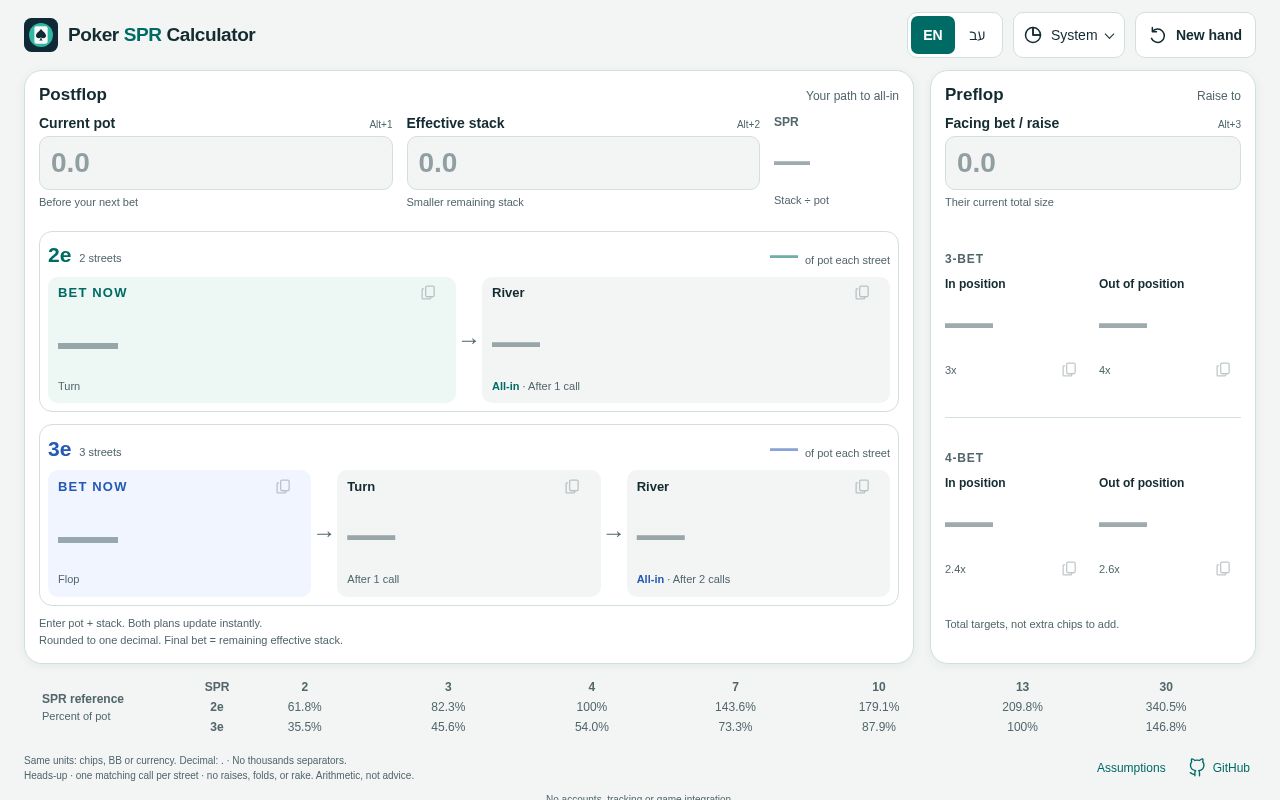The height and width of the screenshot is (800, 1280).
Task: Click the Preflop heading
Action: click(974, 95)
